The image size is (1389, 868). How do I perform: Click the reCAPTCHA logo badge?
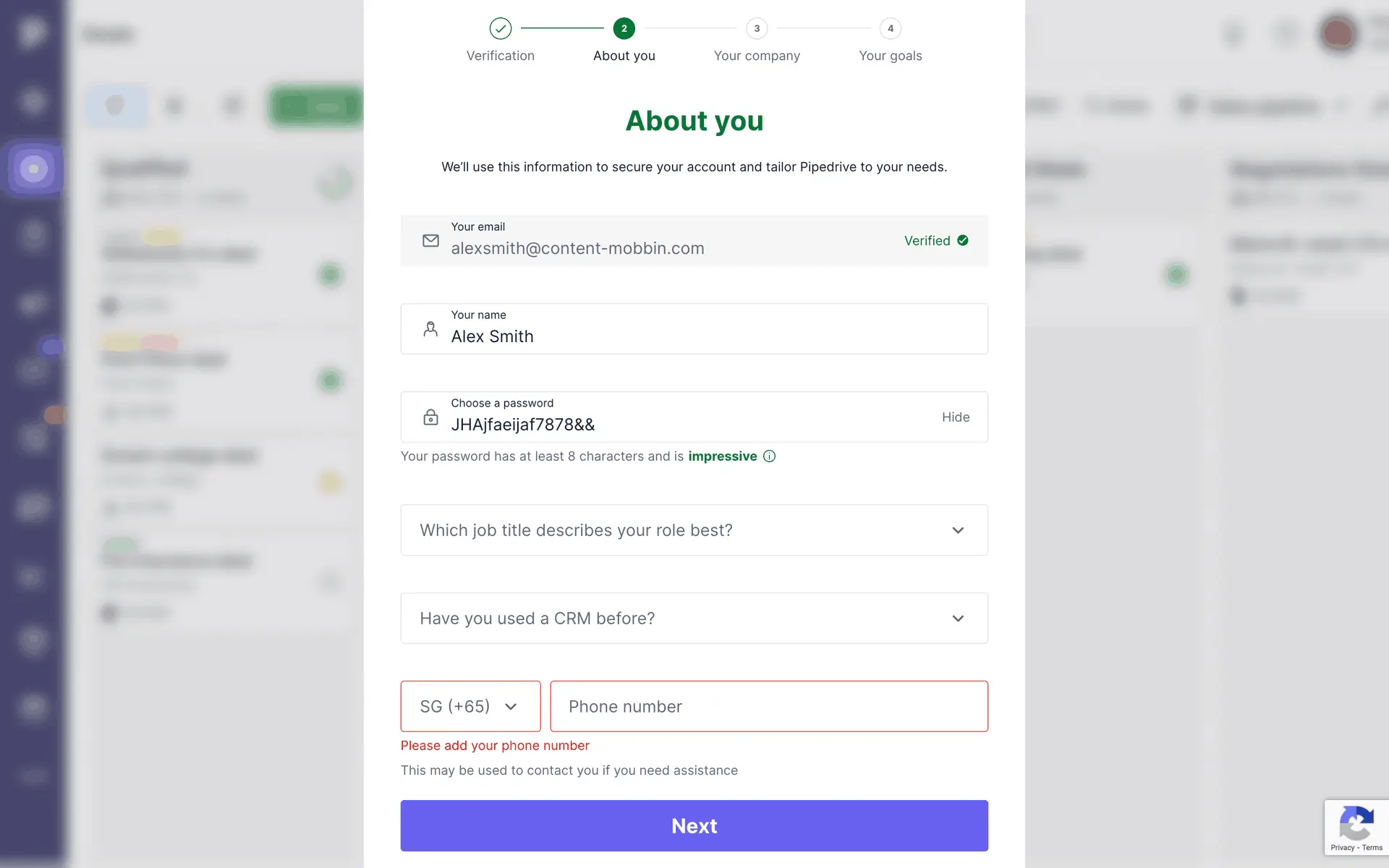coord(1356,822)
